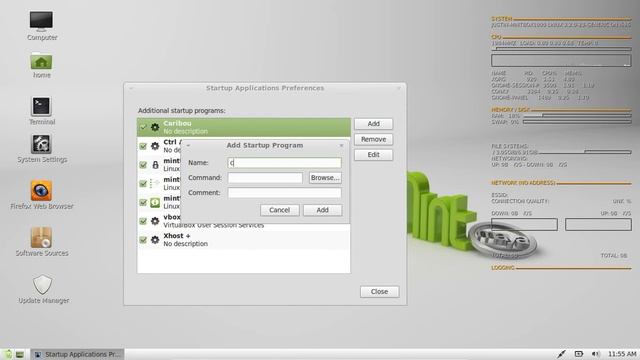Open the Update Manager shield icon
Viewport: 640px width, 360px height.
point(42,284)
